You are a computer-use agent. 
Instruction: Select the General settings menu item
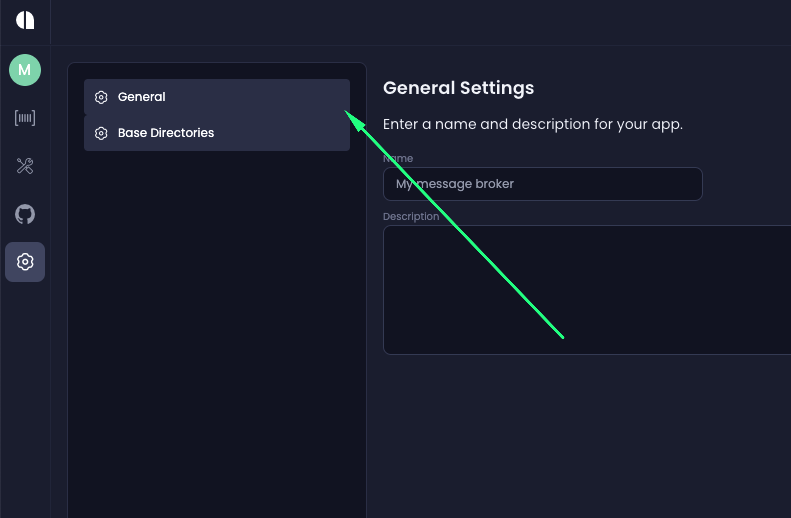click(217, 97)
